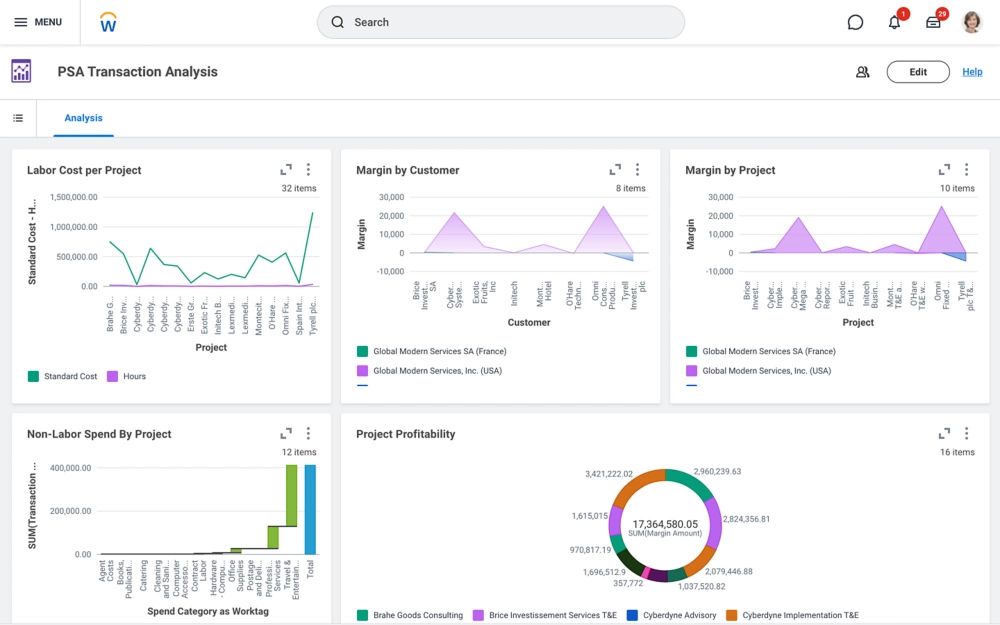The height and width of the screenshot is (625, 1000).
Task: Toggle the Hours legend series
Action: pyautogui.click(x=126, y=377)
